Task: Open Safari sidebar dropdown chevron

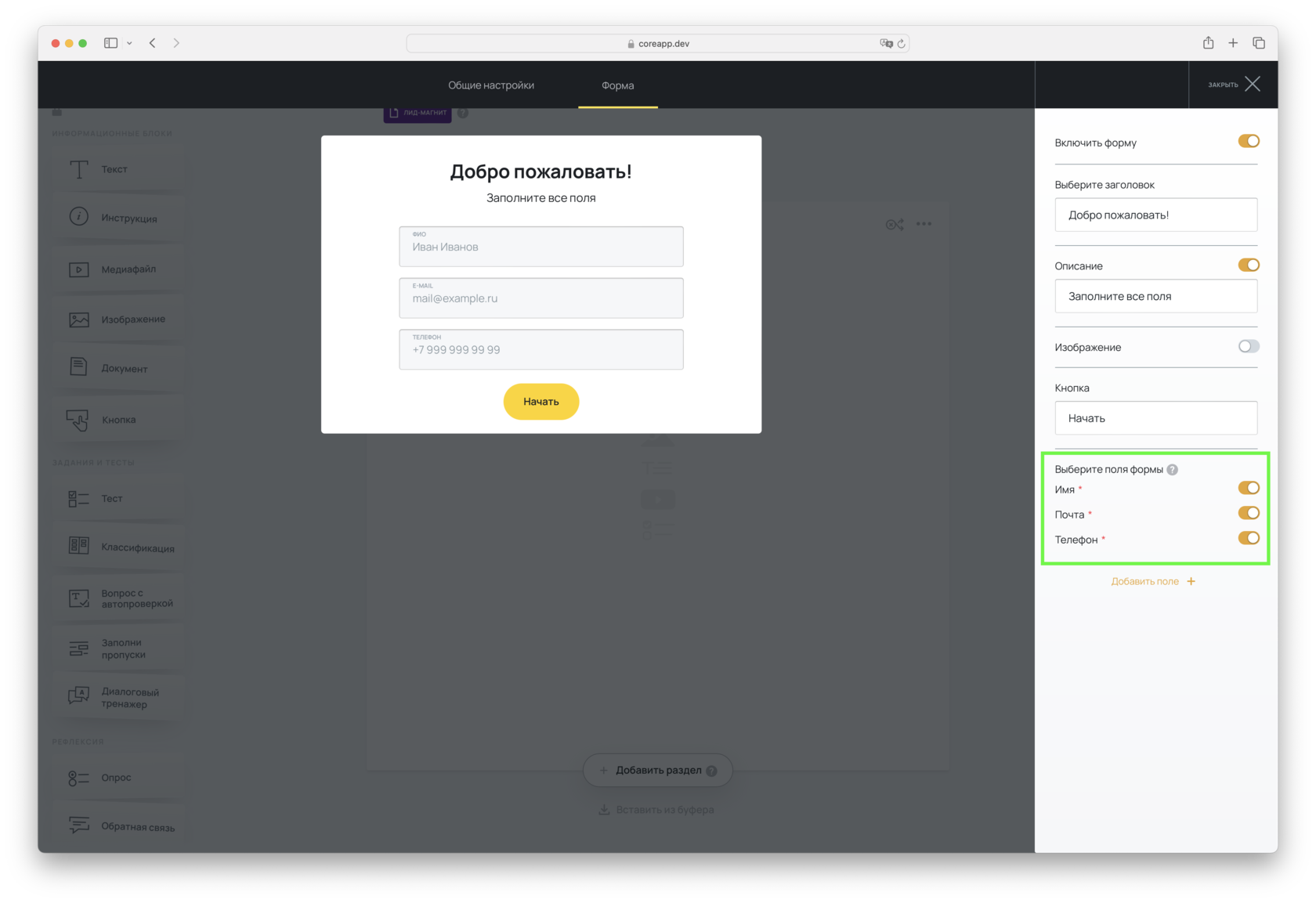Action: pos(129,44)
